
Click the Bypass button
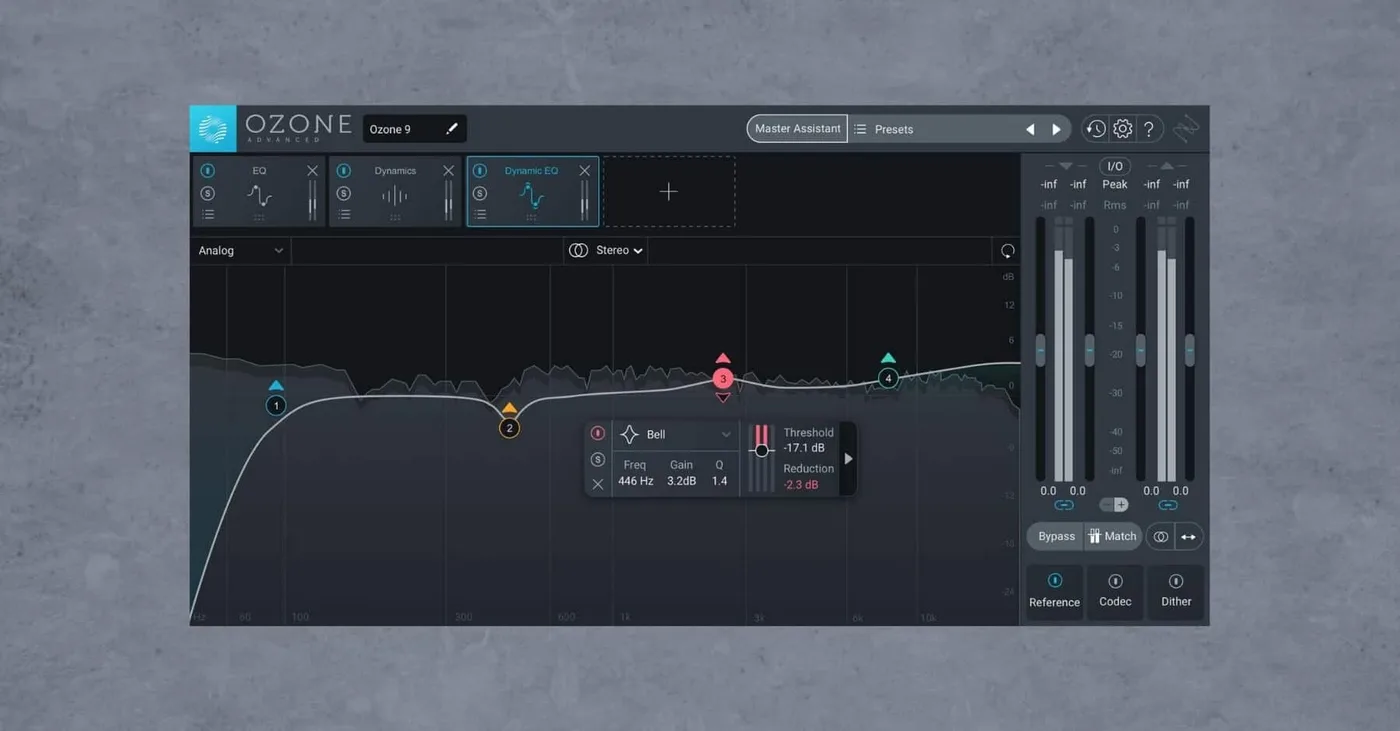(x=1056, y=537)
